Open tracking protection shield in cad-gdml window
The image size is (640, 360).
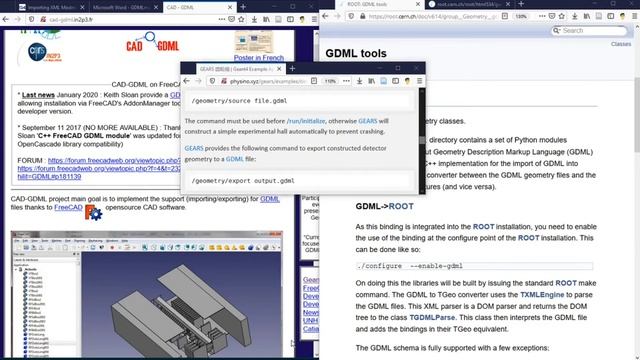click(x=31, y=19)
